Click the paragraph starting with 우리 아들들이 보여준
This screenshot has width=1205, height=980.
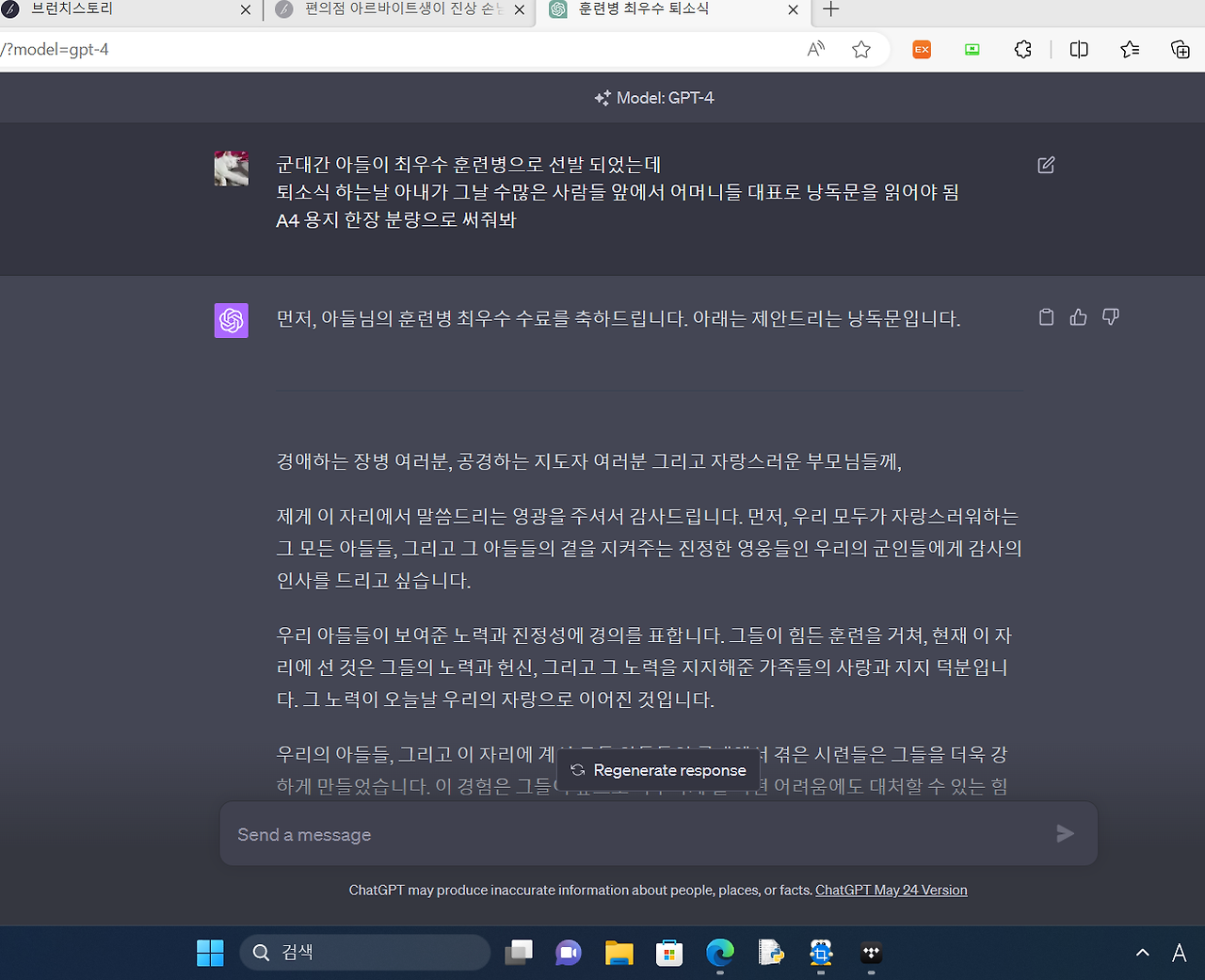pos(644,667)
